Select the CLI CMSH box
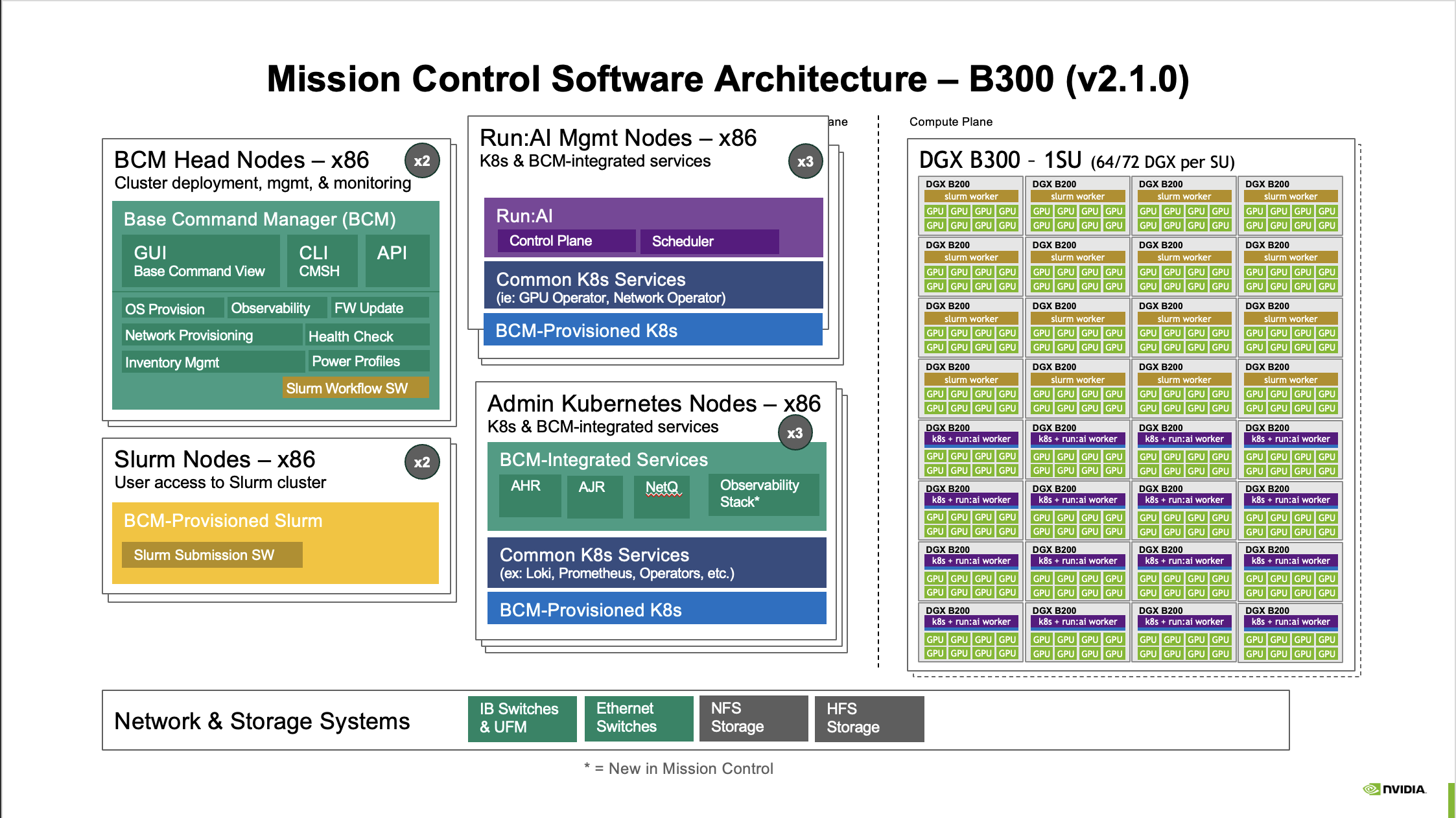1456x818 pixels. click(x=323, y=261)
